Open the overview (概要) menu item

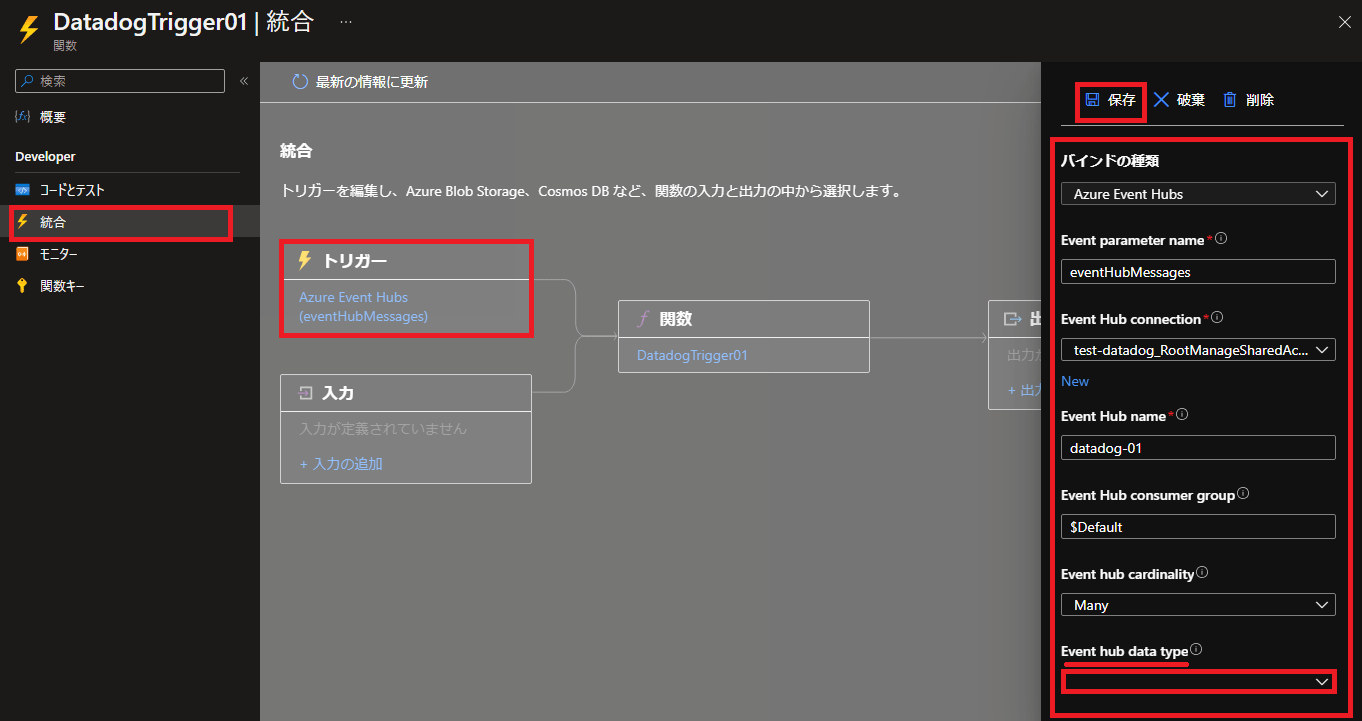pos(130,117)
